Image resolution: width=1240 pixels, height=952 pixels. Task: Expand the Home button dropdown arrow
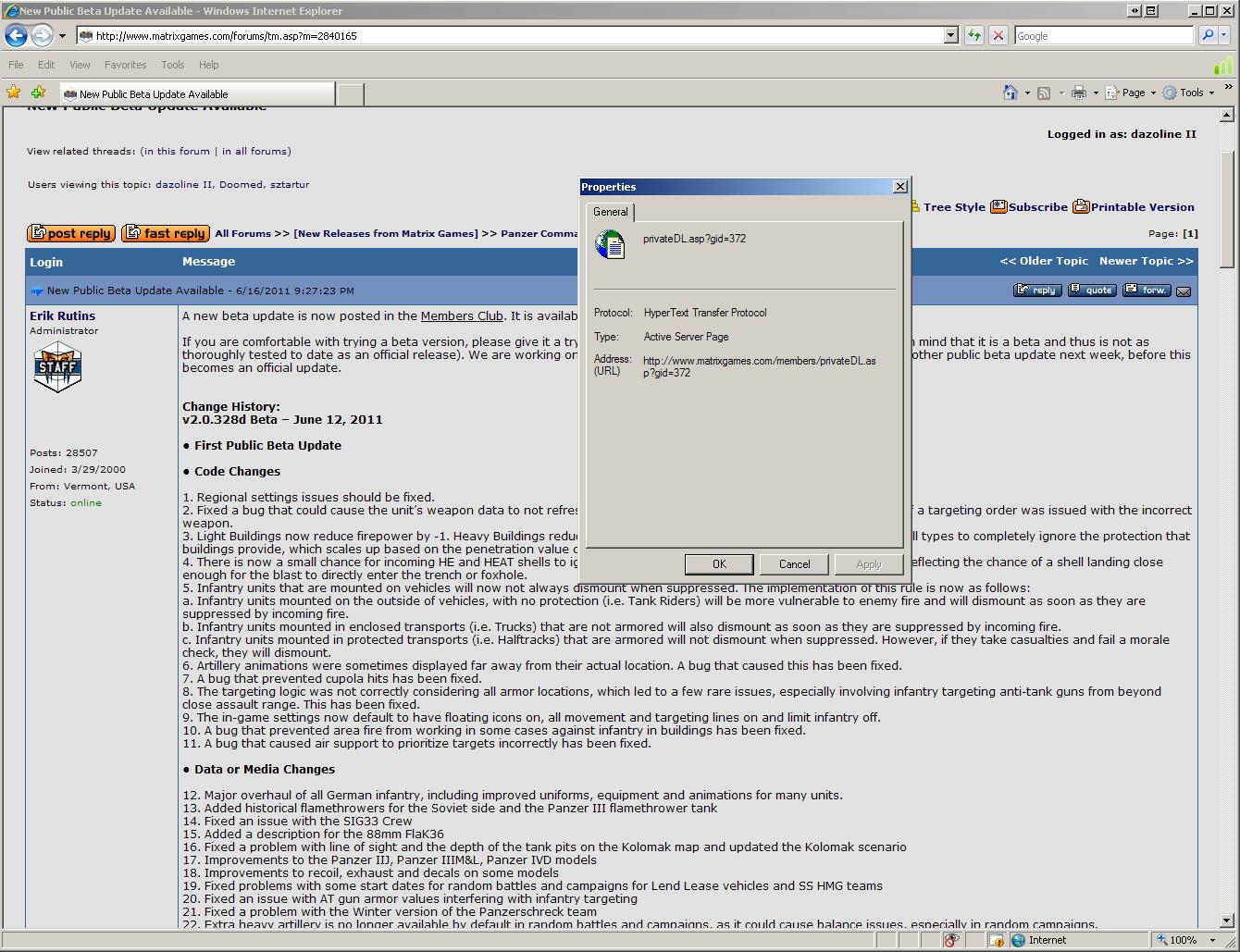pyautogui.click(x=1027, y=93)
